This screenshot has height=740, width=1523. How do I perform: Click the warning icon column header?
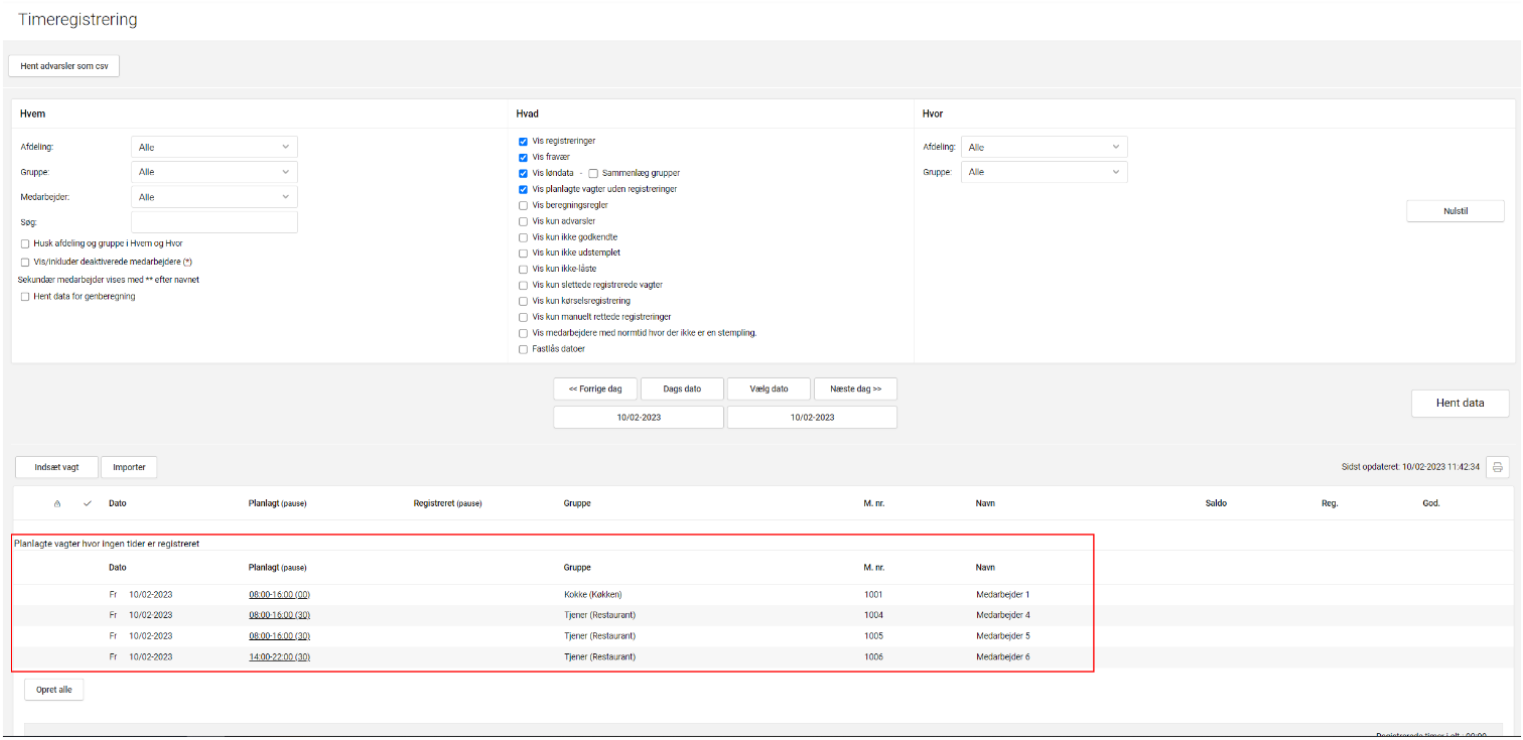click(56, 503)
